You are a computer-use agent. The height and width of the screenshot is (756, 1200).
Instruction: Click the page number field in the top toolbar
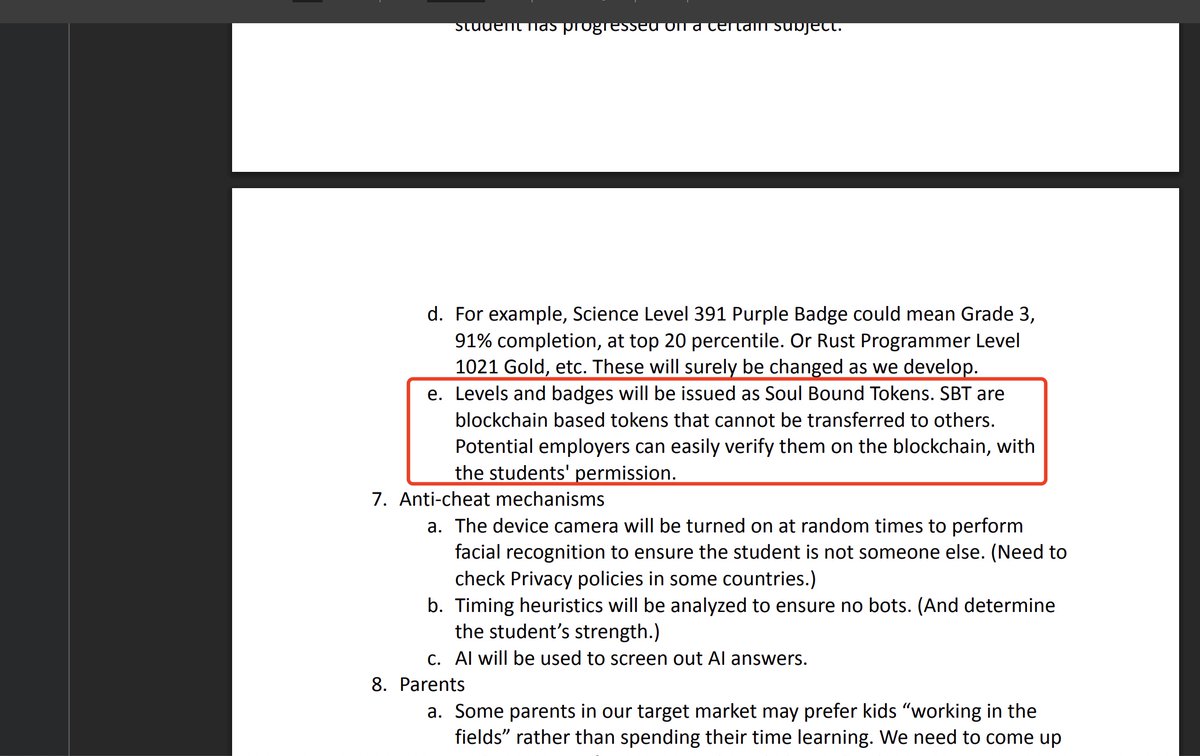pyautogui.click(x=308, y=1)
